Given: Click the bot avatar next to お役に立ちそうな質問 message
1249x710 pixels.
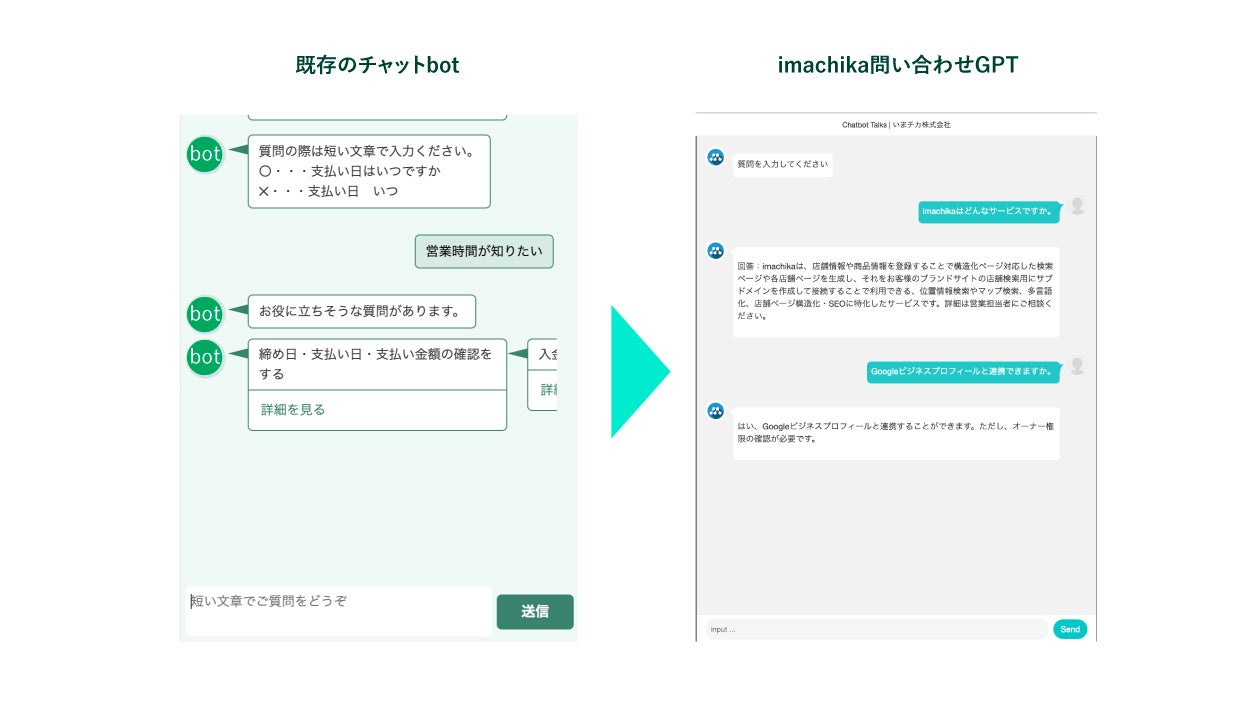Looking at the screenshot, I should [x=205, y=314].
